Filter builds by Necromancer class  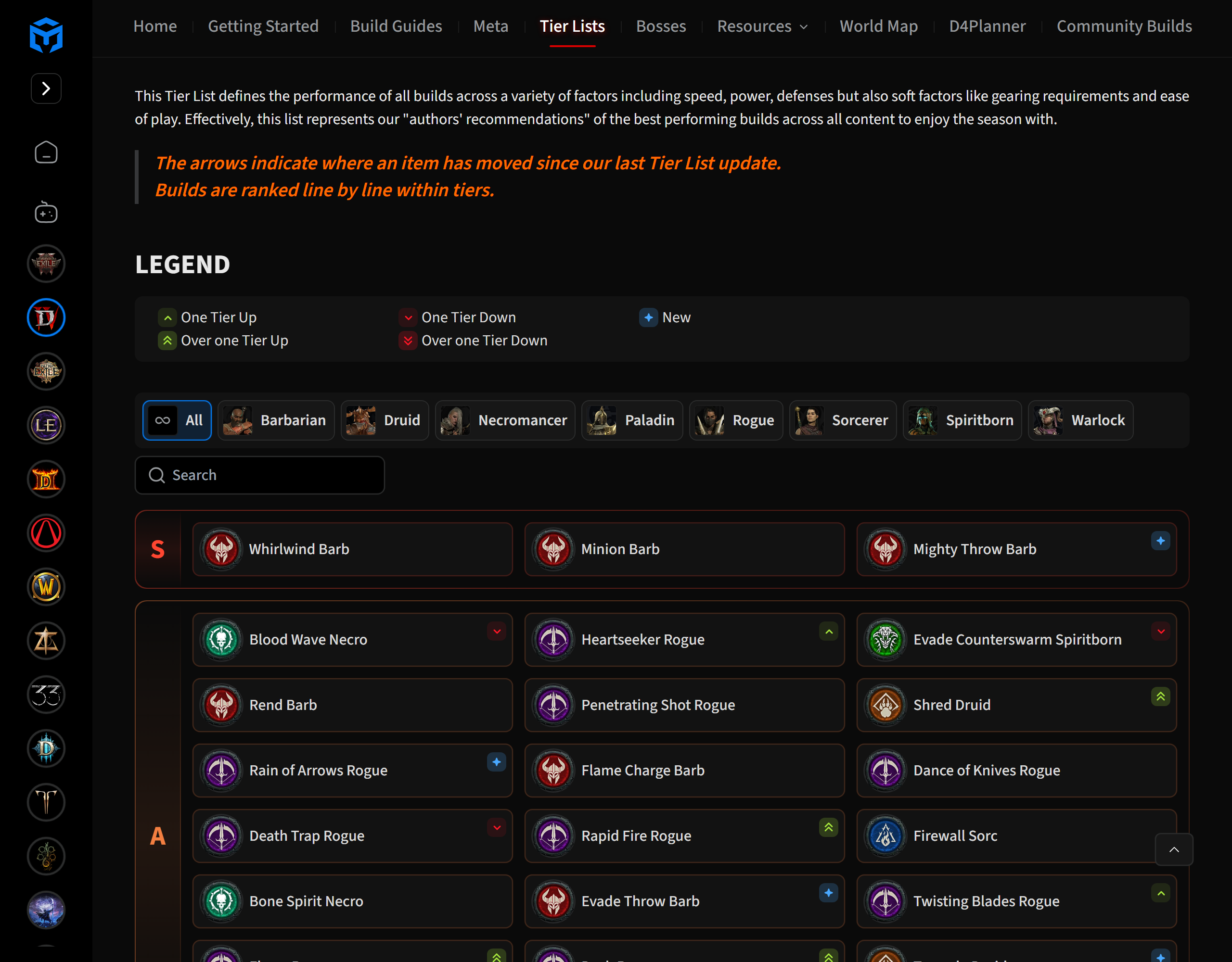505,420
